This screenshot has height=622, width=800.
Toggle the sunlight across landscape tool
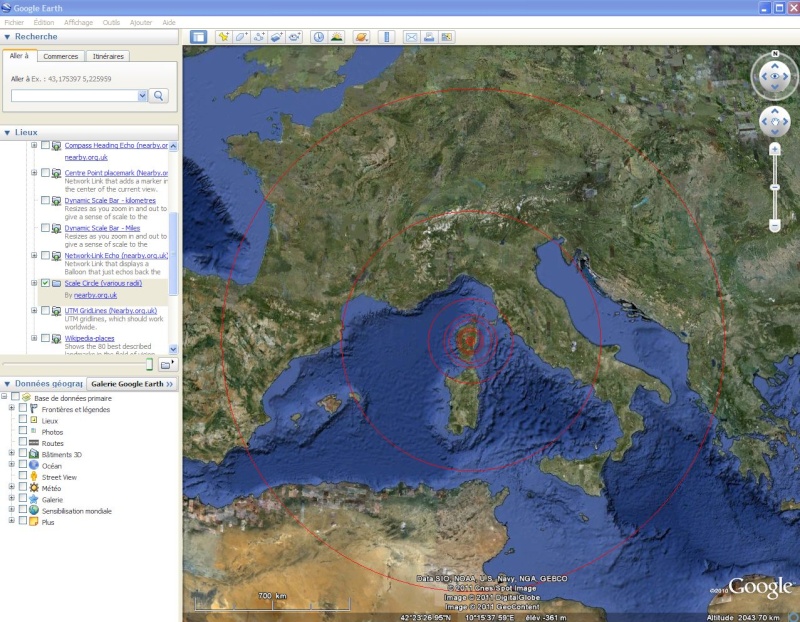click(337, 37)
